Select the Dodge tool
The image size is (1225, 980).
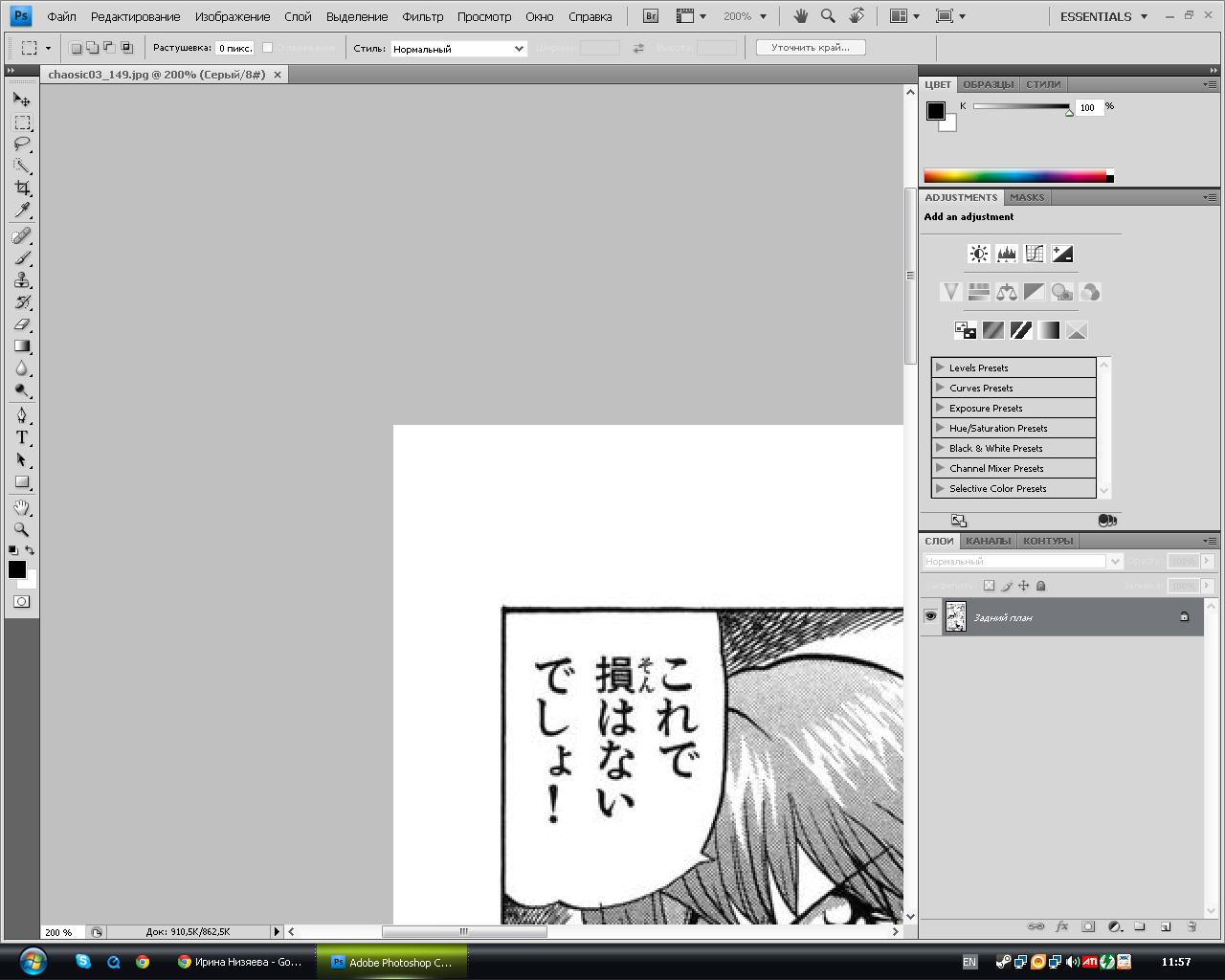pos(22,390)
